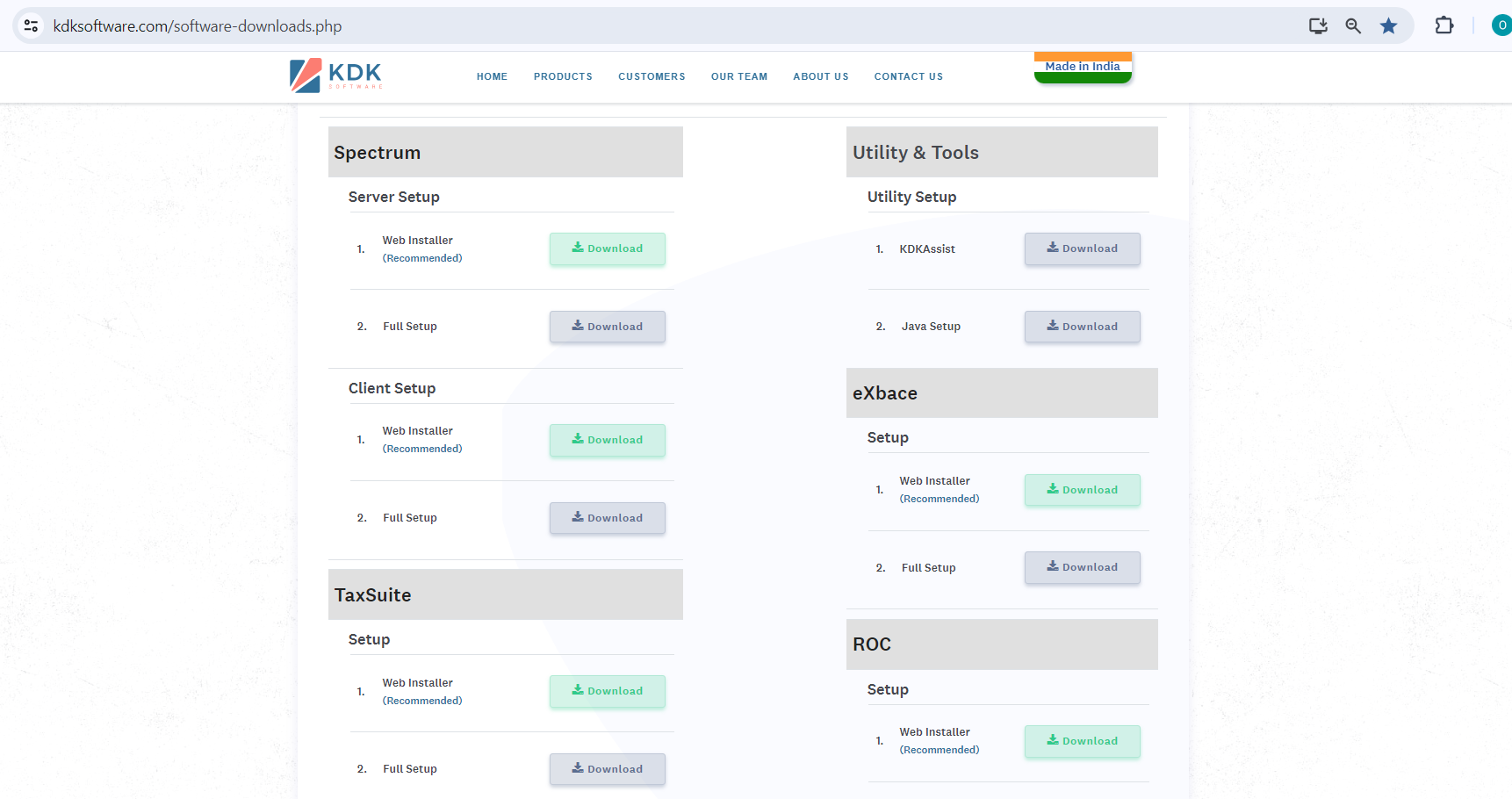This screenshot has width=1512, height=799.
Task: Open the zoom magnifier icon in address bar
Action: pos(1353,25)
